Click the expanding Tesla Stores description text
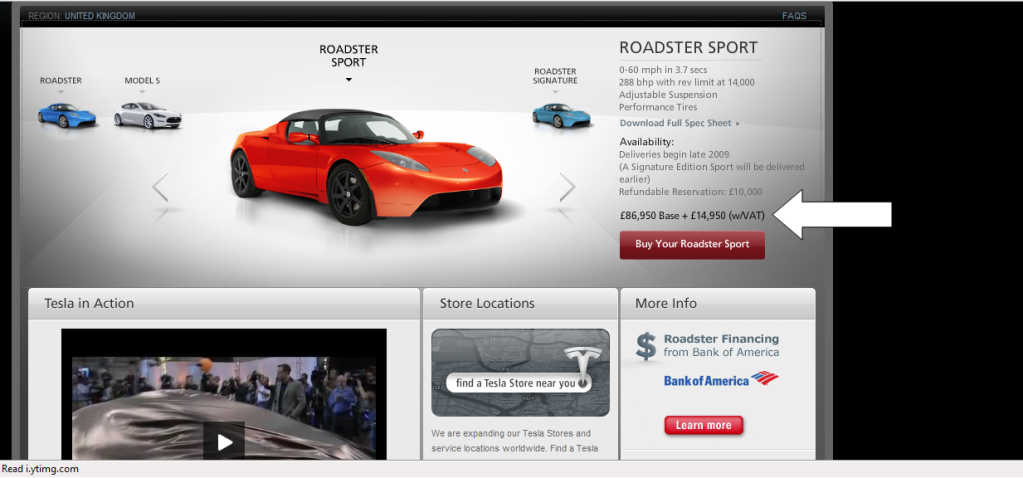The height and width of the screenshot is (478, 1023). (514, 441)
